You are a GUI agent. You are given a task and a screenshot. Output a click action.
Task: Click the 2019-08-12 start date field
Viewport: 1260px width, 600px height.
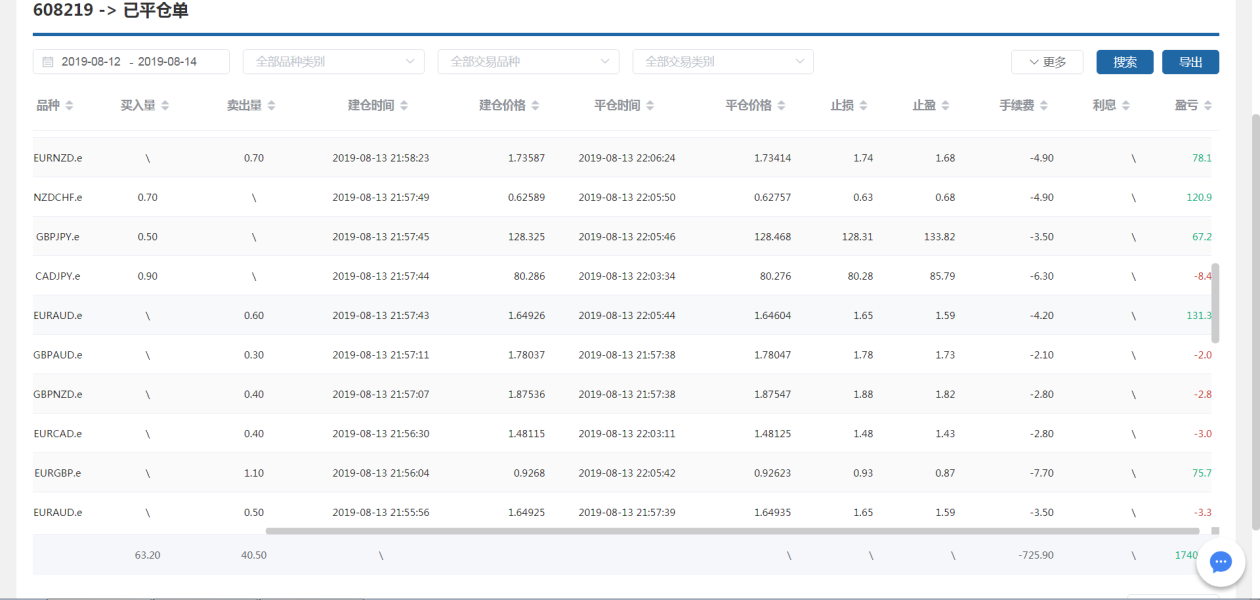point(91,62)
